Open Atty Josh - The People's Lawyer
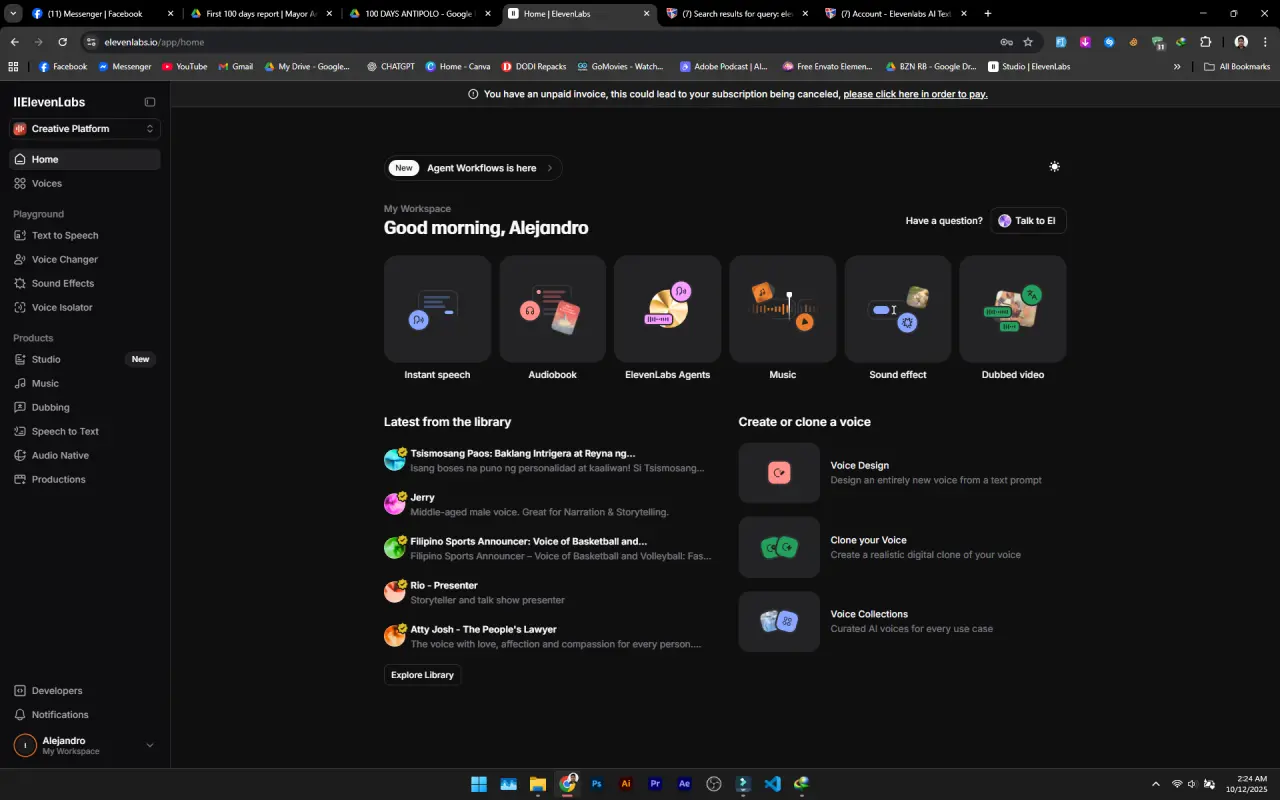Image resolution: width=1280 pixels, height=800 pixels. [x=548, y=636]
